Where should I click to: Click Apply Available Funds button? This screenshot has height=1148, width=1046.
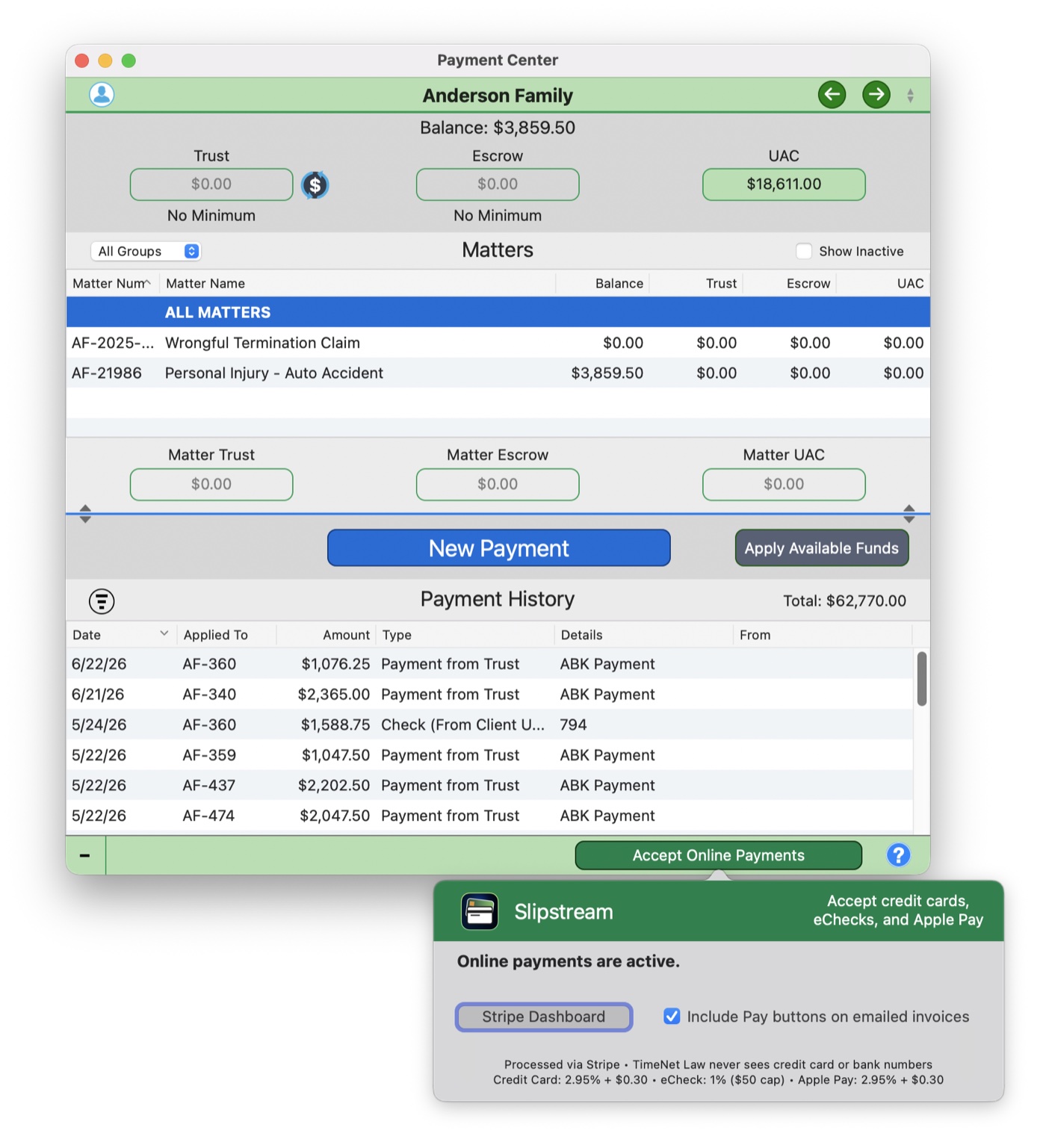[822, 548]
